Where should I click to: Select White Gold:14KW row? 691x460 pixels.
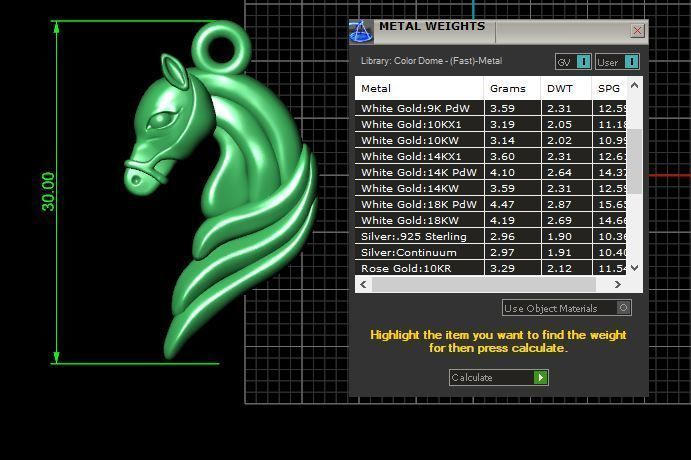tap(490, 188)
